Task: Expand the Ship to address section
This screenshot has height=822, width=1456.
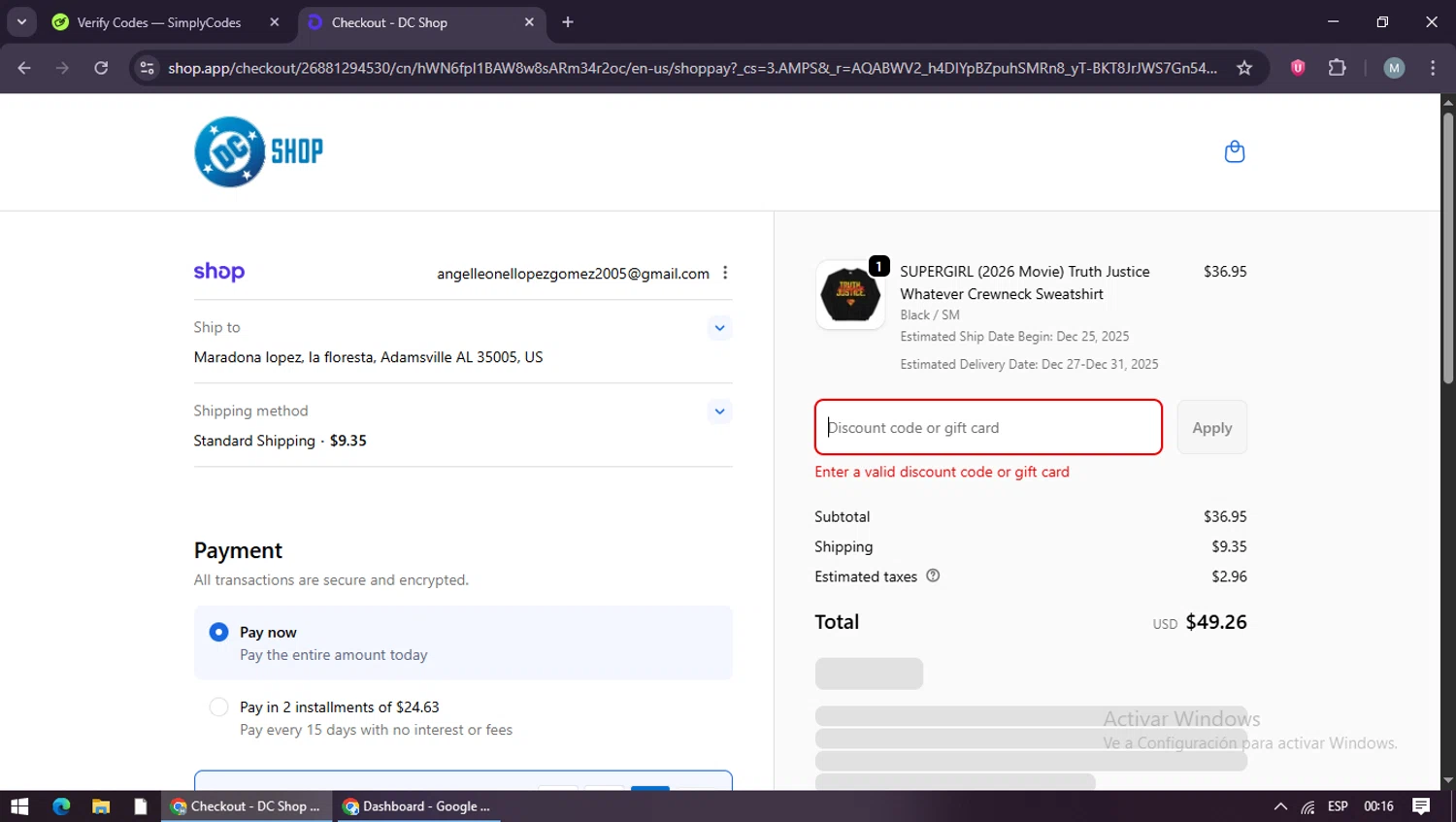Action: click(x=719, y=328)
